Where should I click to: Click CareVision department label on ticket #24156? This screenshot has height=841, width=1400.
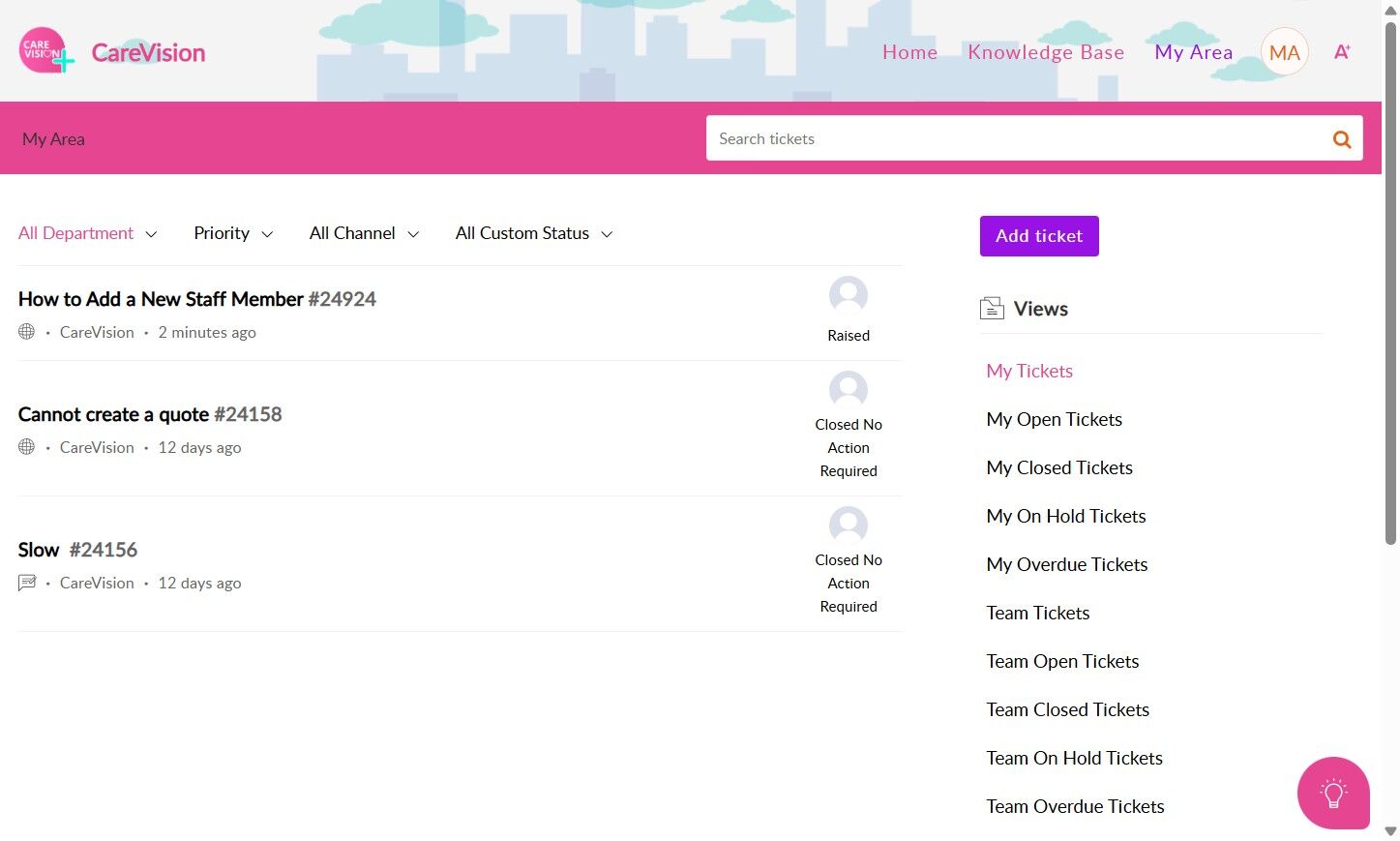(97, 583)
